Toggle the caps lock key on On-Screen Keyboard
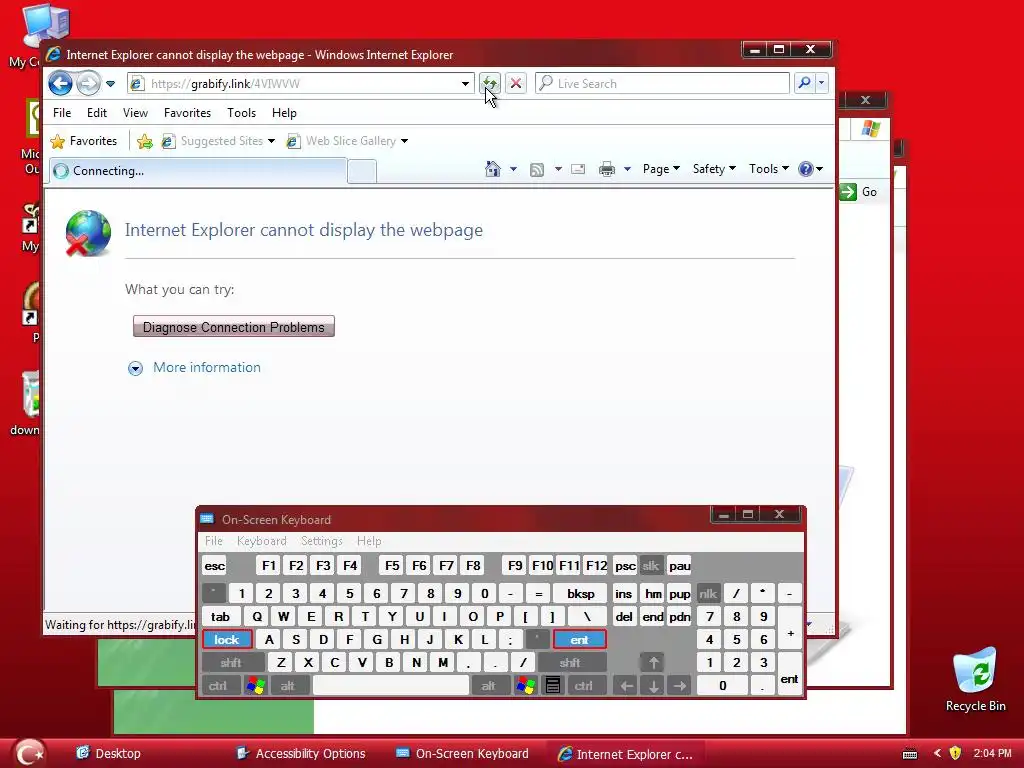The height and width of the screenshot is (768, 1024). click(x=227, y=639)
